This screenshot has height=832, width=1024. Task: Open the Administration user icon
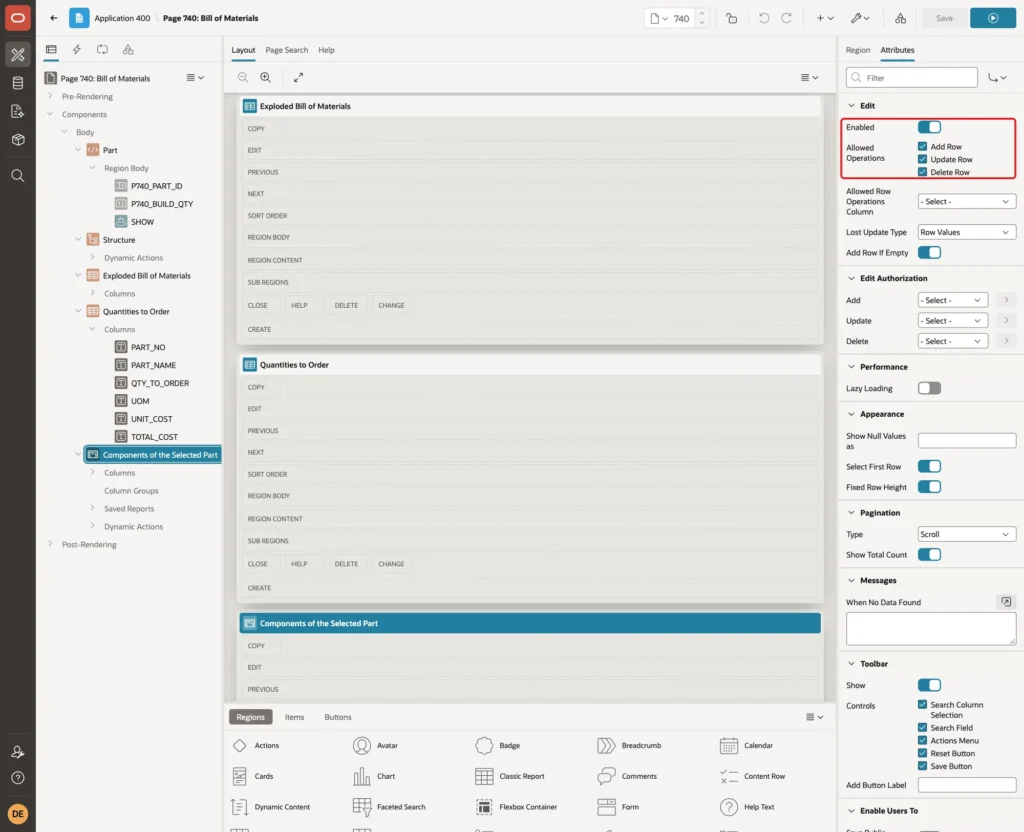click(x=18, y=752)
